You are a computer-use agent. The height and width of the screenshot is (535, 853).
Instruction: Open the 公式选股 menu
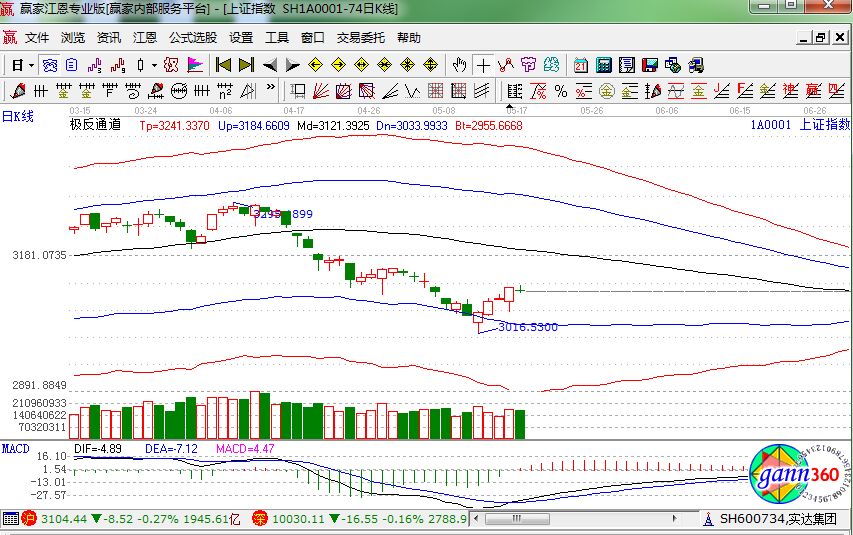coord(192,38)
